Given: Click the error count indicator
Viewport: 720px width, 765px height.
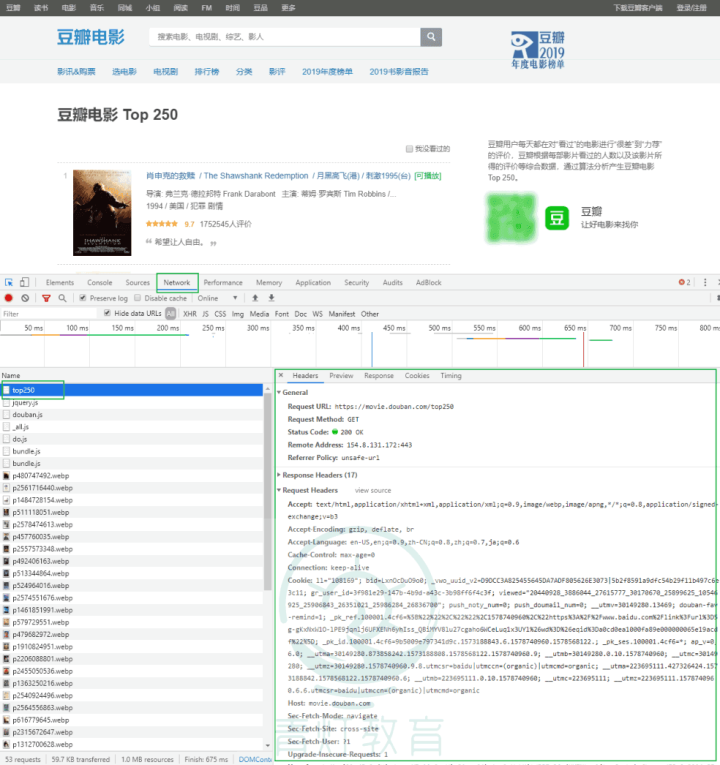Looking at the screenshot, I should click(684, 282).
